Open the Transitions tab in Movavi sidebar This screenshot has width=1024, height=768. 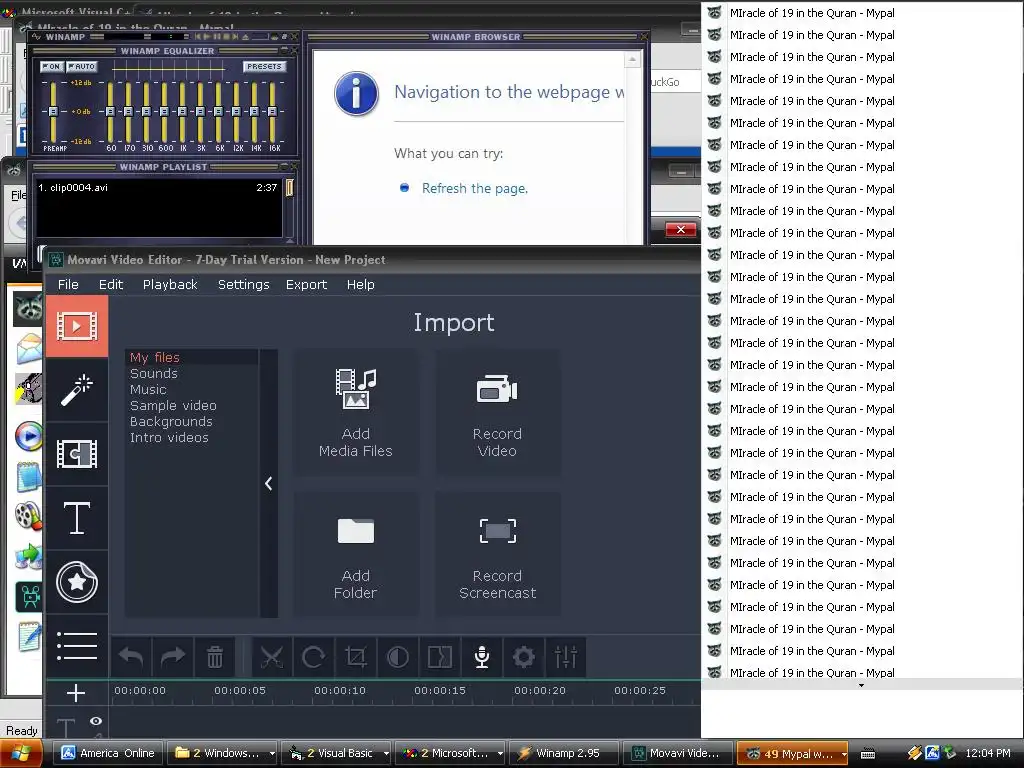(x=77, y=454)
